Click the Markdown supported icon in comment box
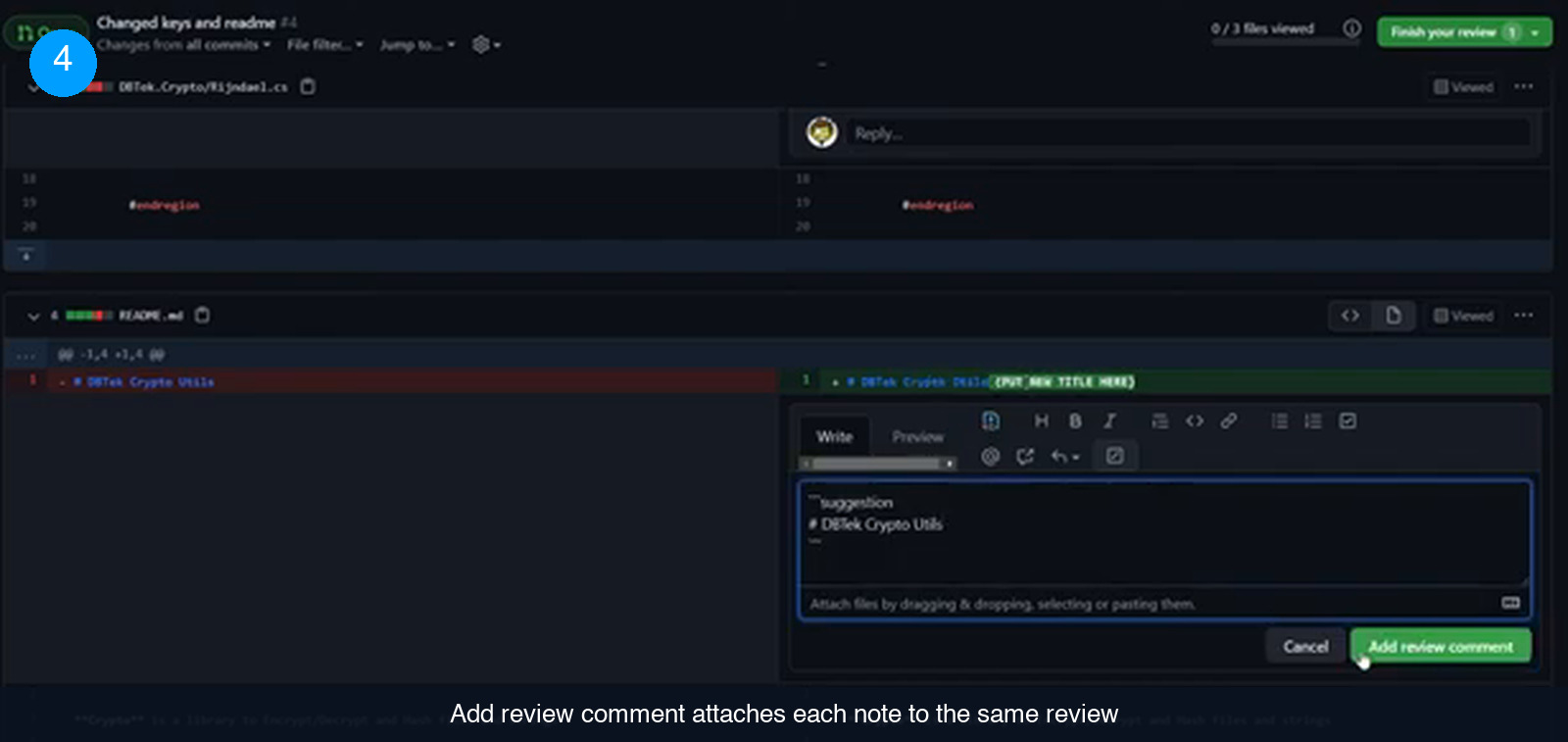 1510,603
